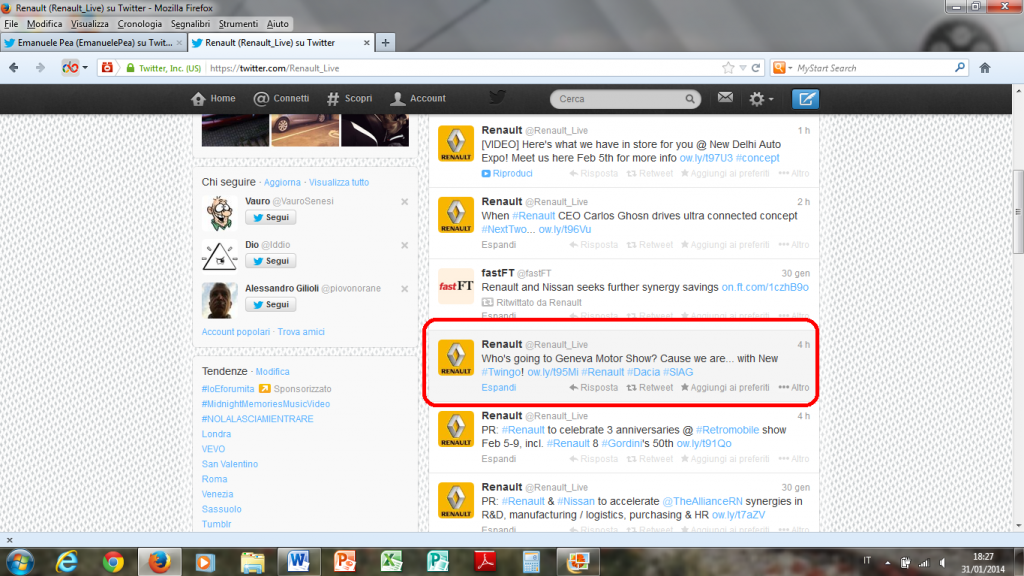
Task: Open Adobe Reader from the taskbar
Action: point(485,562)
